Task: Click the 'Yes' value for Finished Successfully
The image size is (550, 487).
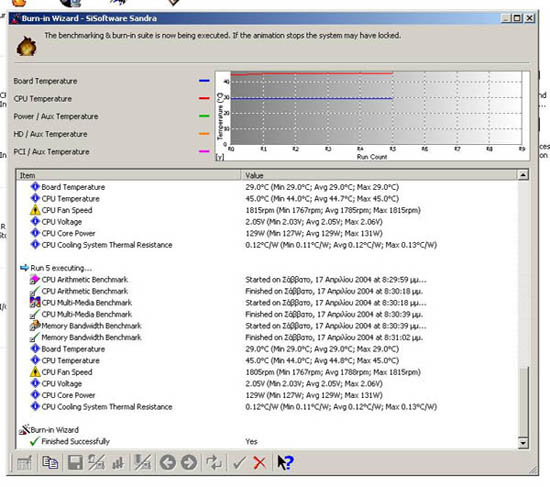Action: pyautogui.click(x=251, y=441)
